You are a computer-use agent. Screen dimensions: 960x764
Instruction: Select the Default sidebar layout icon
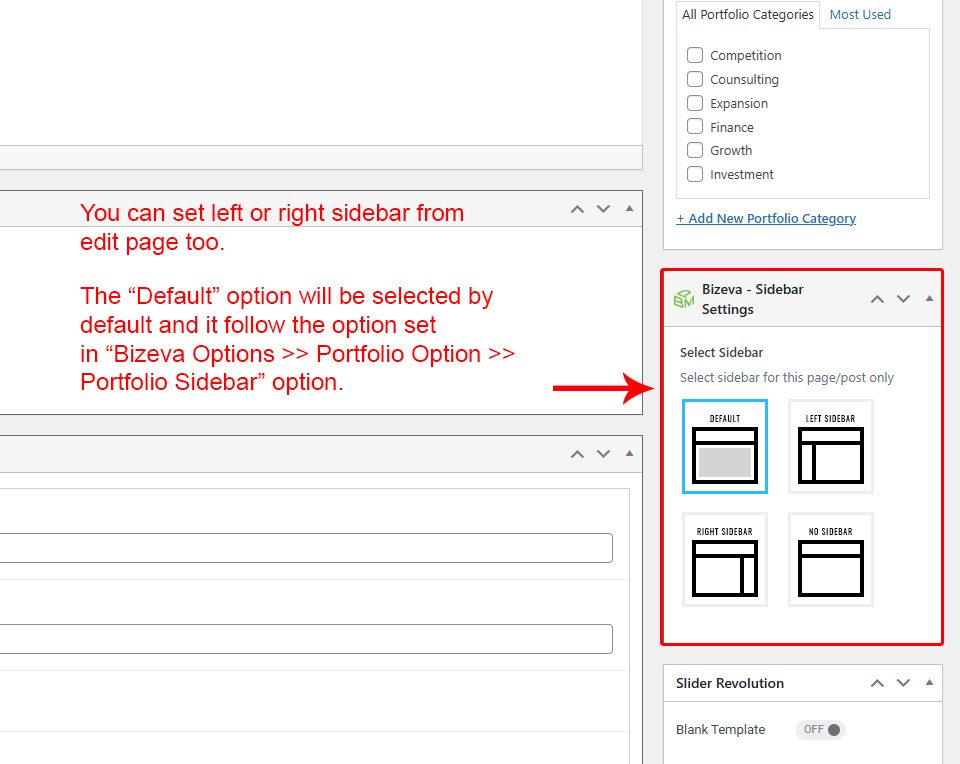click(725, 446)
